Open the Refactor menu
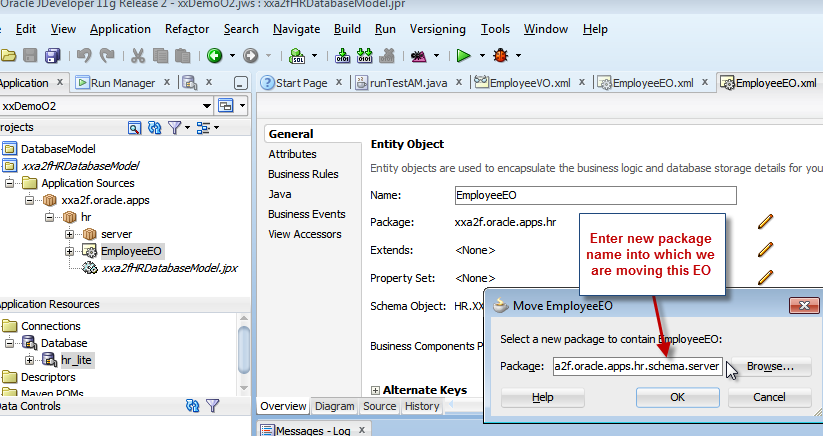 point(187,29)
